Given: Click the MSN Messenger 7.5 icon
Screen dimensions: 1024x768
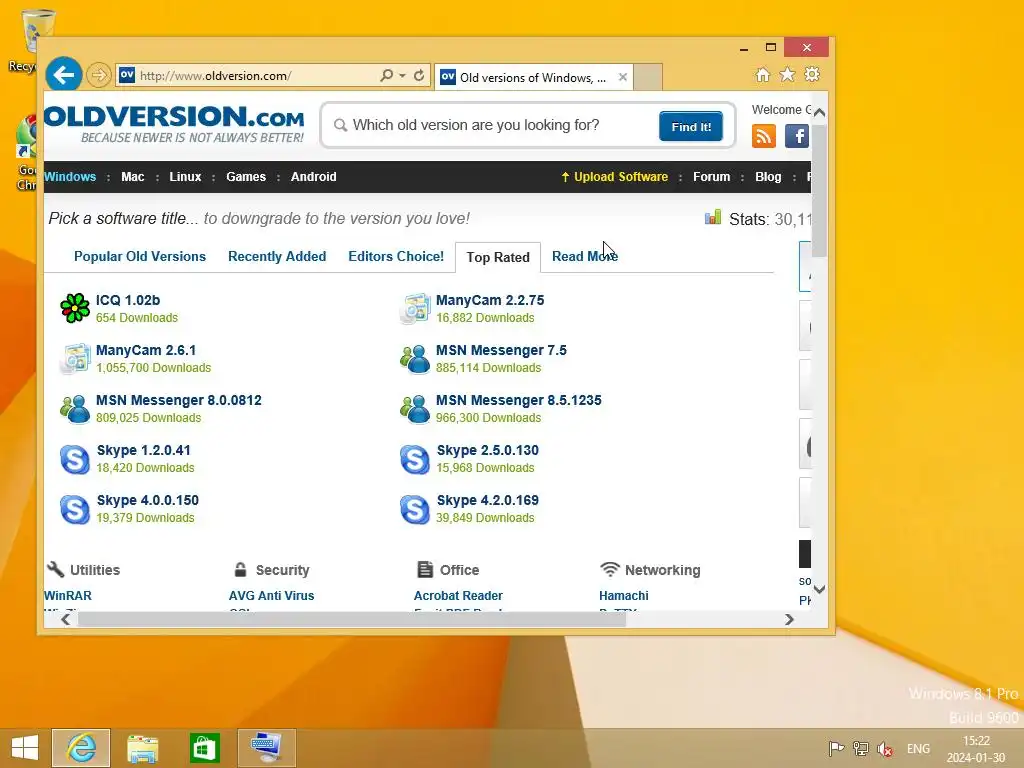Looking at the screenshot, I should [x=415, y=359].
